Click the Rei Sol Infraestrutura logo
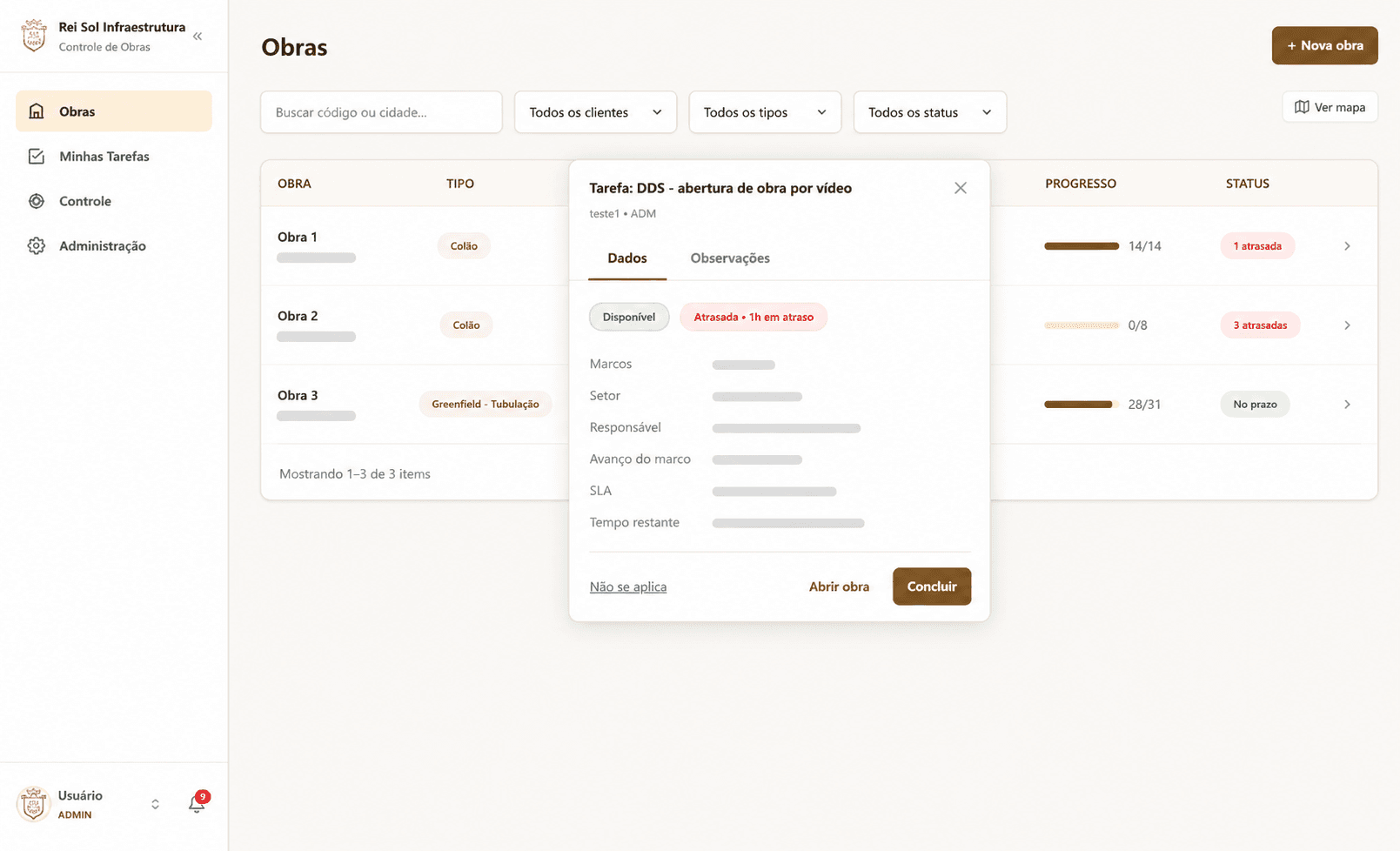Viewport: 1400px width, 851px height. click(34, 36)
